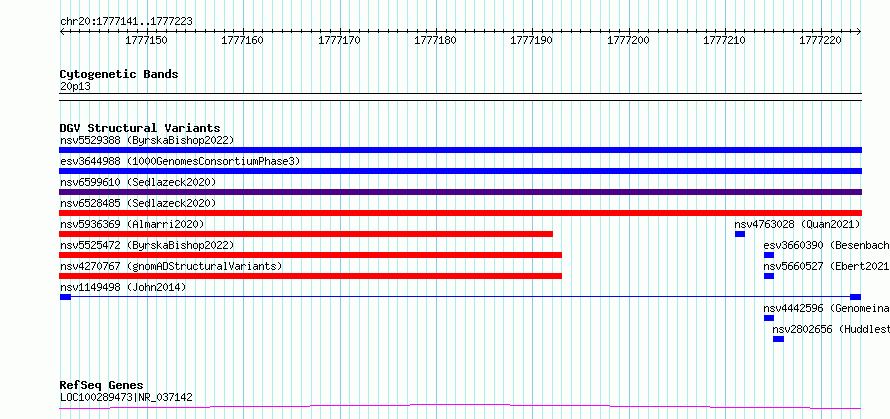Screen dimensions: 890x419
Task: Click ruler position 1777200
Action: 628,40
